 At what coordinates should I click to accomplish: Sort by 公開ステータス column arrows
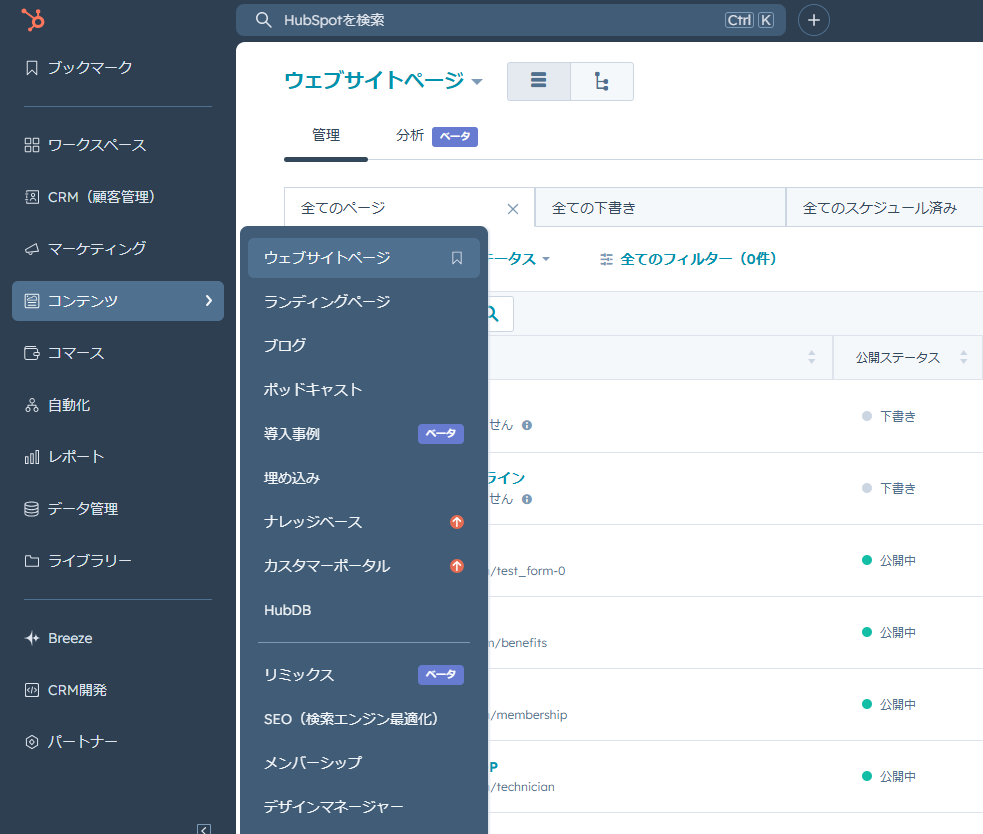pyautogui.click(x=964, y=357)
